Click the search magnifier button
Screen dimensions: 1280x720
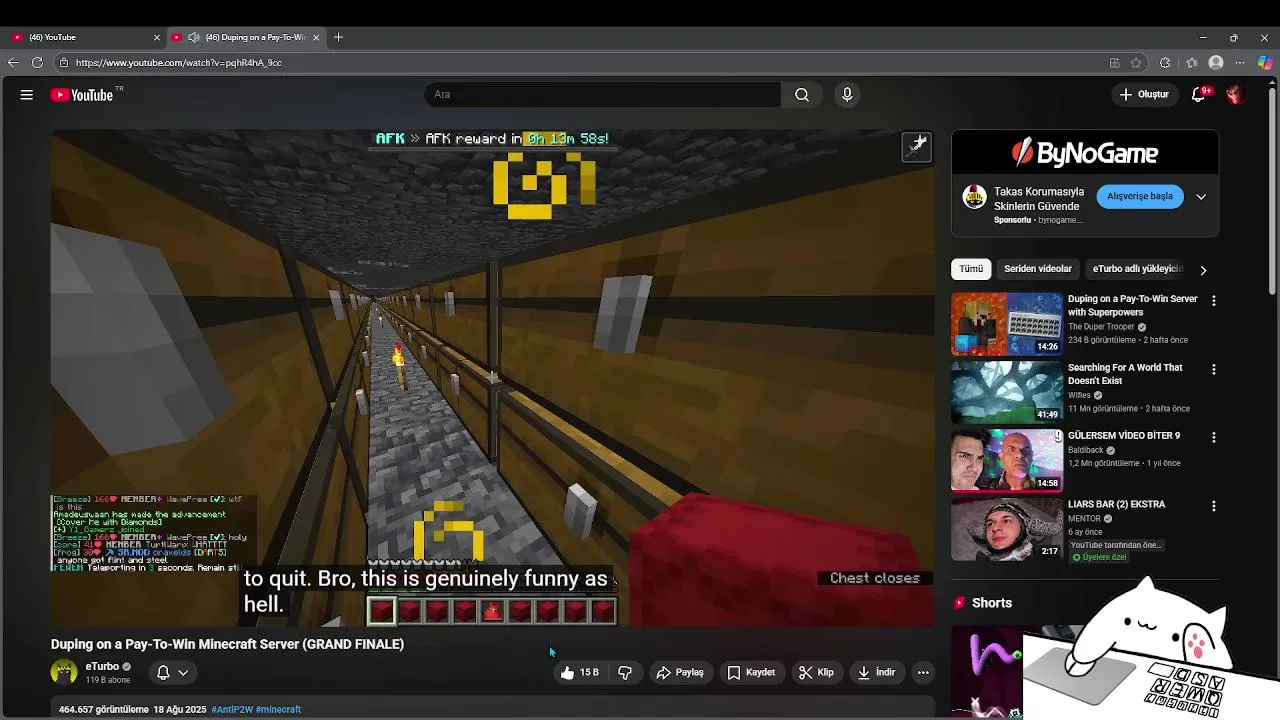(x=802, y=95)
